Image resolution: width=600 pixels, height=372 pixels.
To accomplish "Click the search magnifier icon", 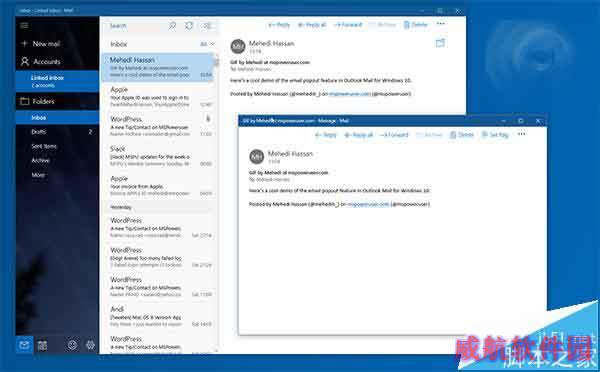I will 173,26.
